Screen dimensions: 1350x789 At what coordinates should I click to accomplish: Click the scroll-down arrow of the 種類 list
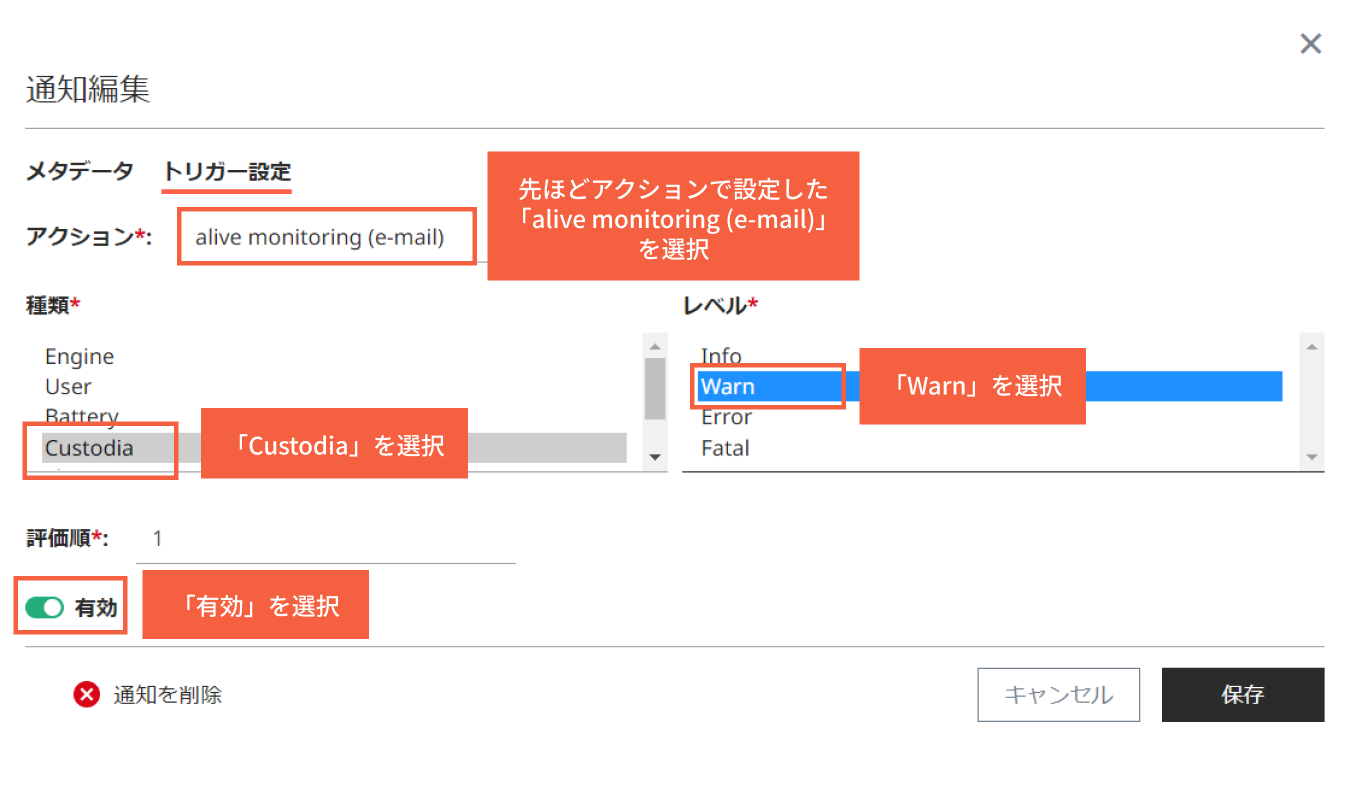[x=655, y=458]
